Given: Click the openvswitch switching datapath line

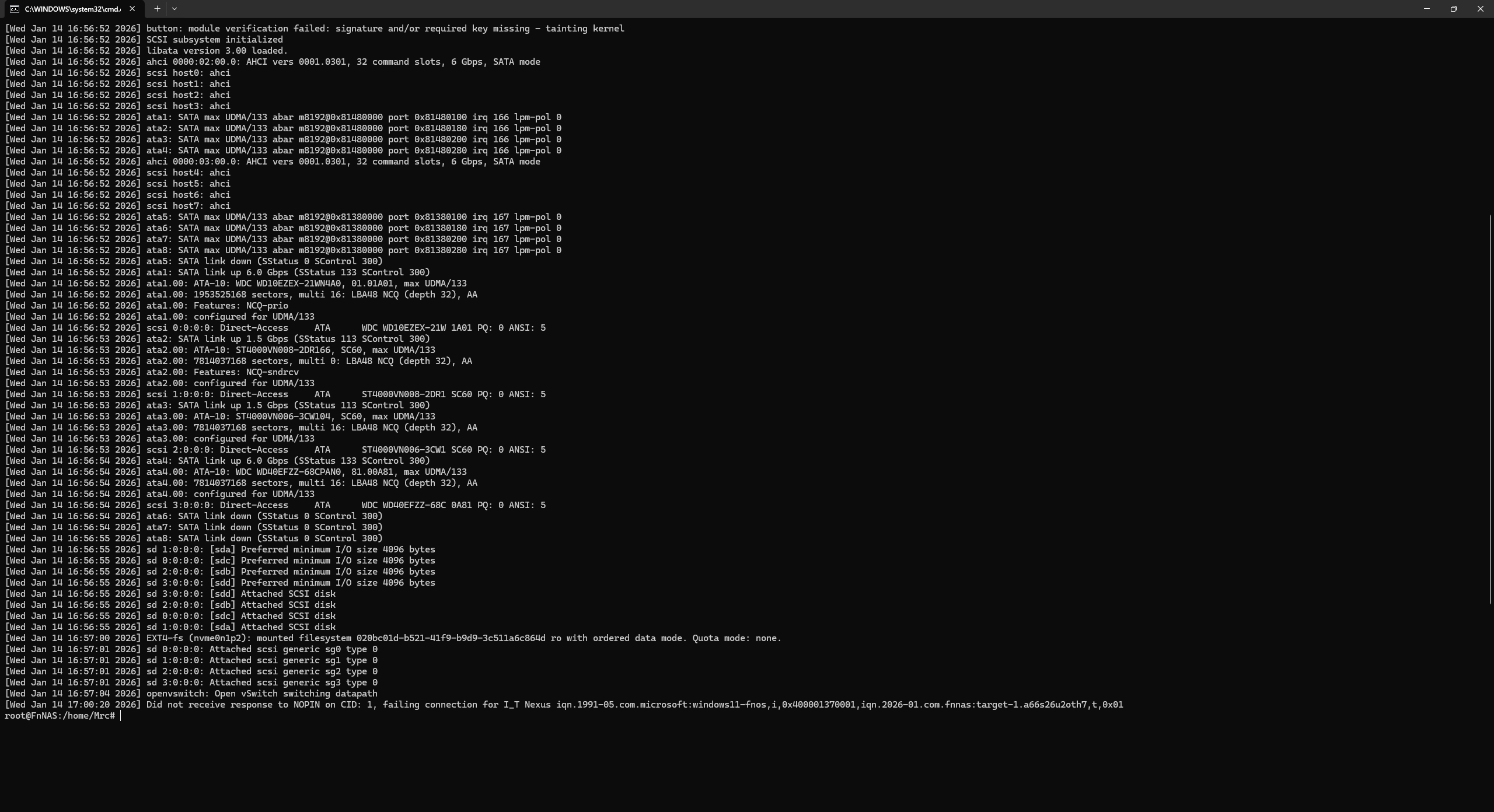Looking at the screenshot, I should pyautogui.click(x=261, y=694).
